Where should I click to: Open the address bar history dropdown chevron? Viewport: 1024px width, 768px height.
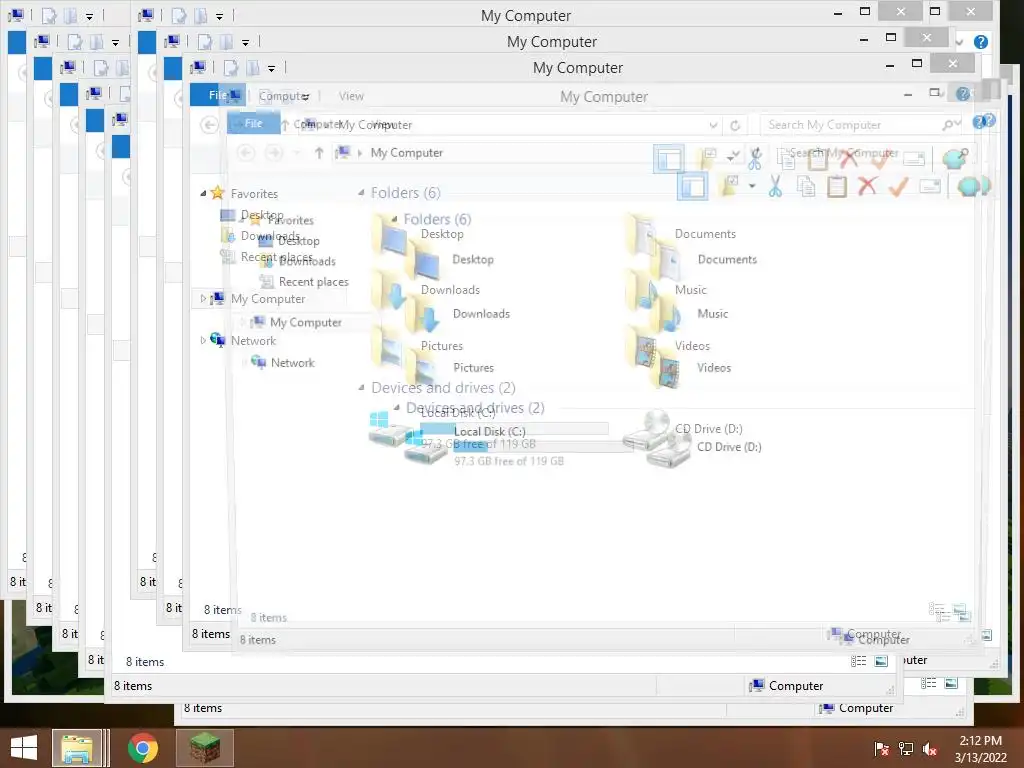click(713, 125)
